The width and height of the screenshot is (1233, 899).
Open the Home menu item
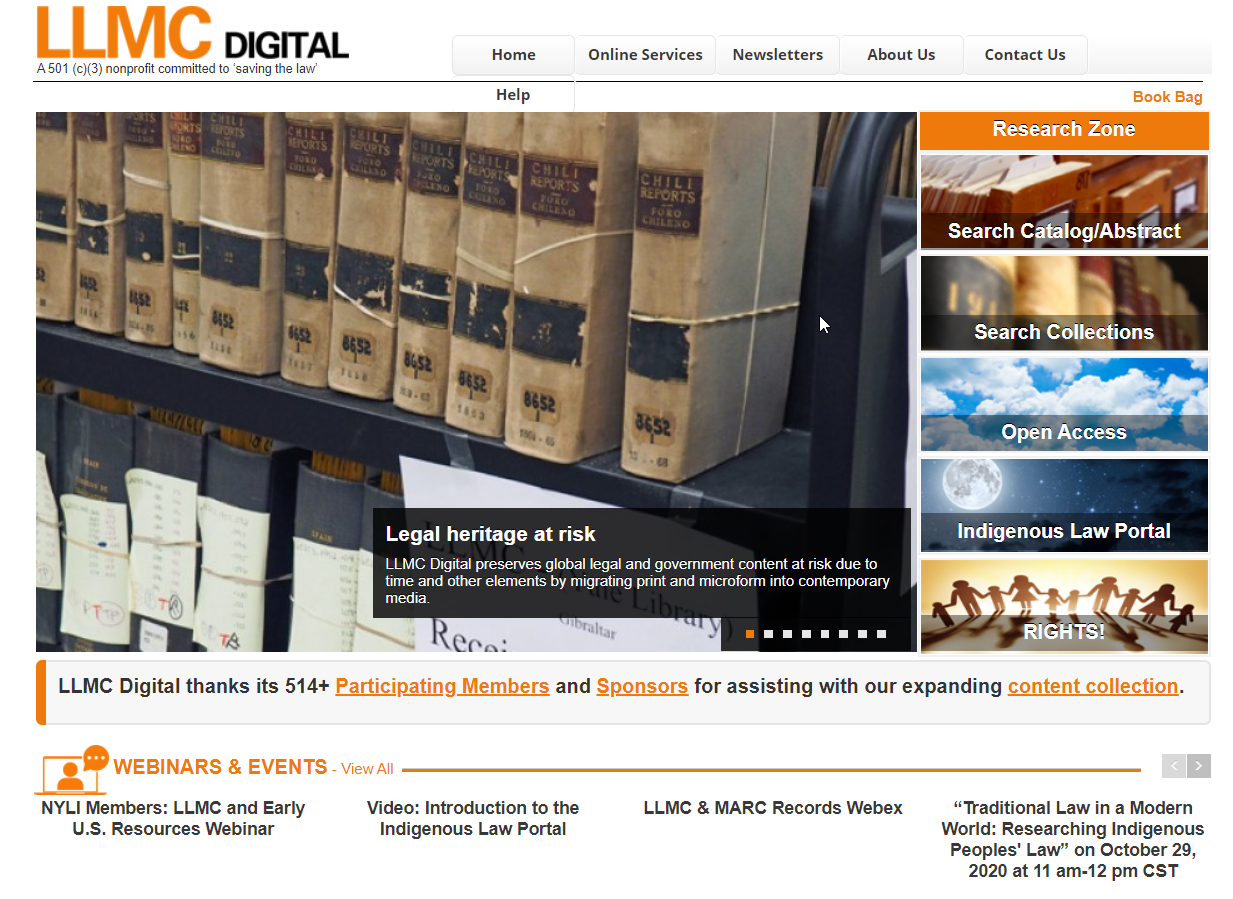pos(514,55)
